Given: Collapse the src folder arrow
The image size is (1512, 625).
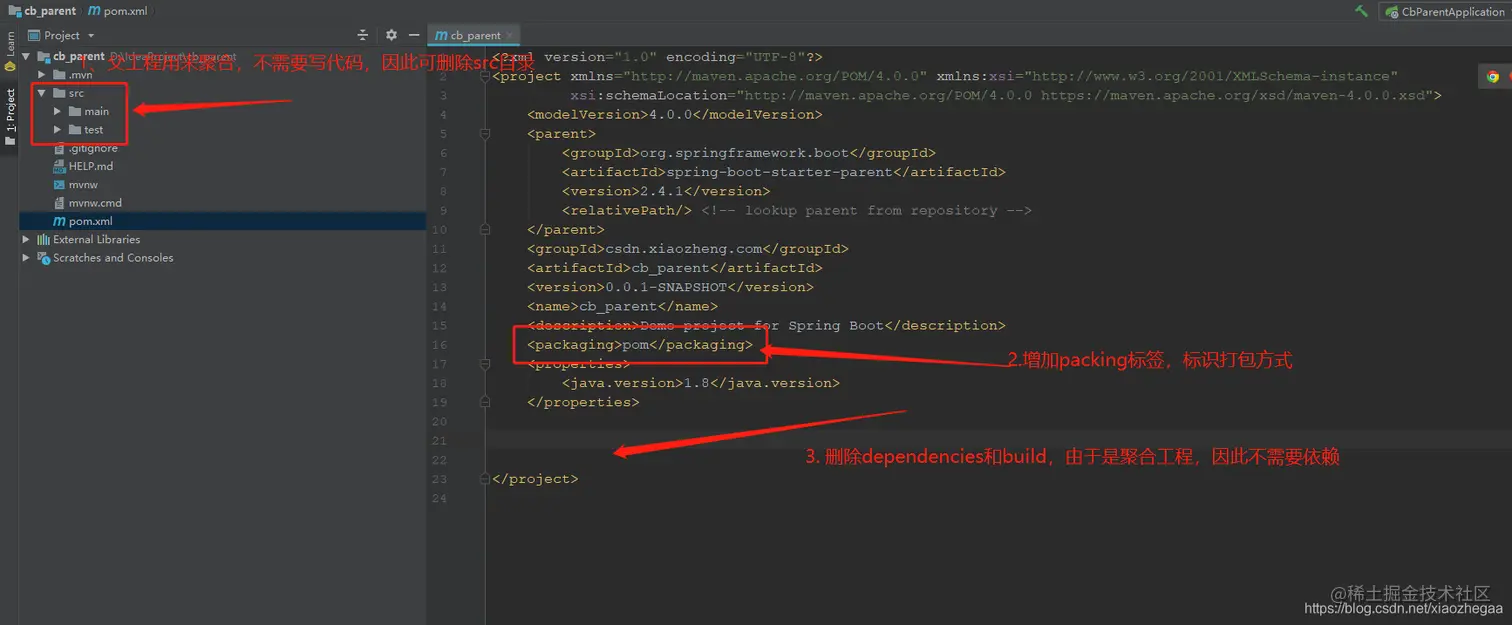Looking at the screenshot, I should click(x=42, y=93).
